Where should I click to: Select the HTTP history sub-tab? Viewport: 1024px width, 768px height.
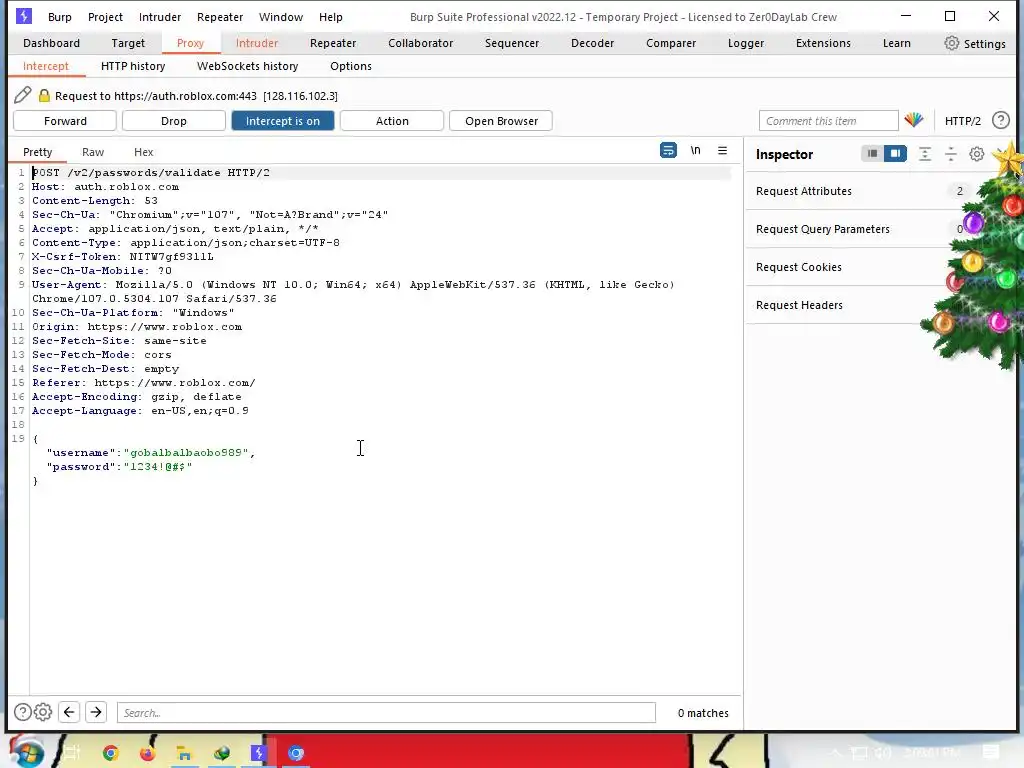[x=133, y=66]
